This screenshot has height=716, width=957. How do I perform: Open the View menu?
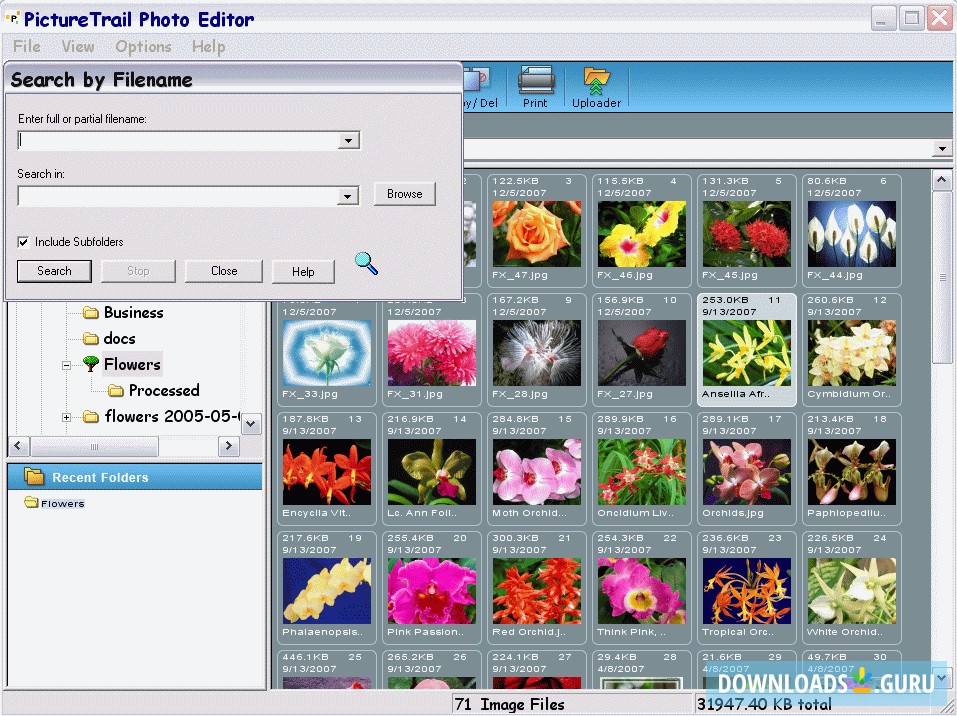click(x=78, y=46)
